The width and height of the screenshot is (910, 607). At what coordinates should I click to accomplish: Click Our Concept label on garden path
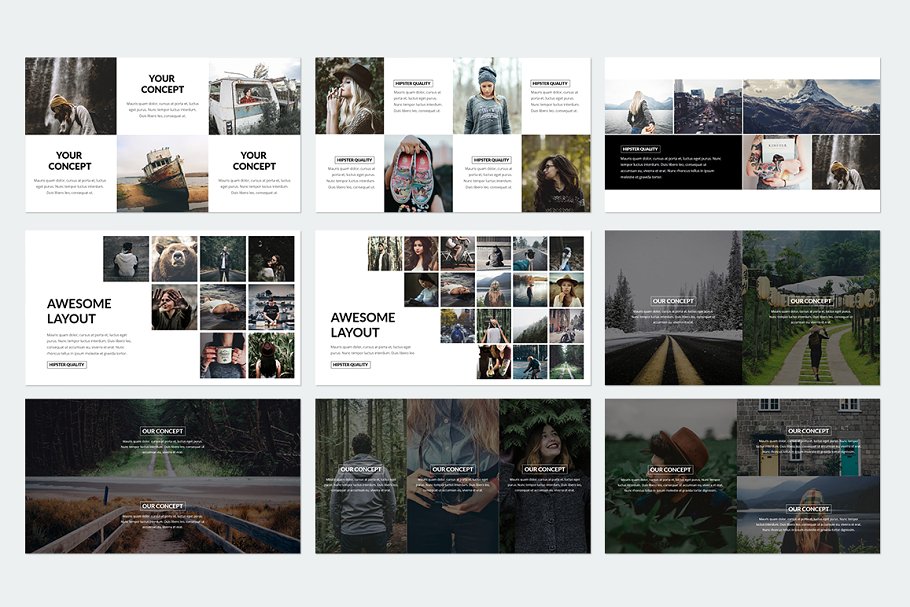point(810,301)
